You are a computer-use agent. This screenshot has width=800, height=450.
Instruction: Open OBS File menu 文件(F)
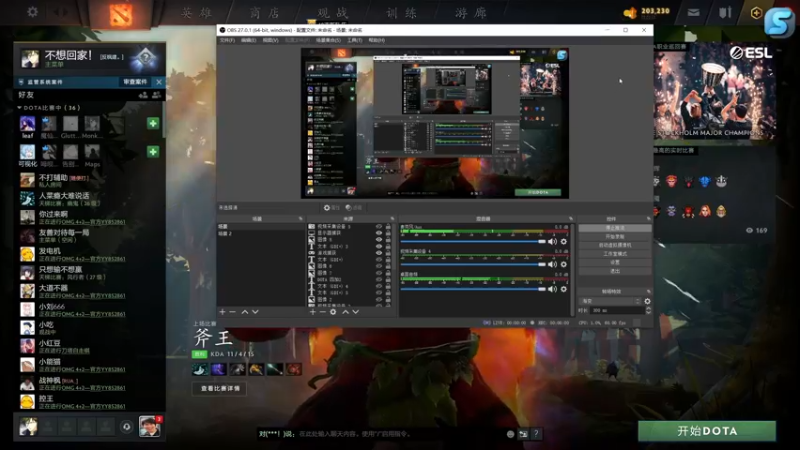[x=227, y=40]
